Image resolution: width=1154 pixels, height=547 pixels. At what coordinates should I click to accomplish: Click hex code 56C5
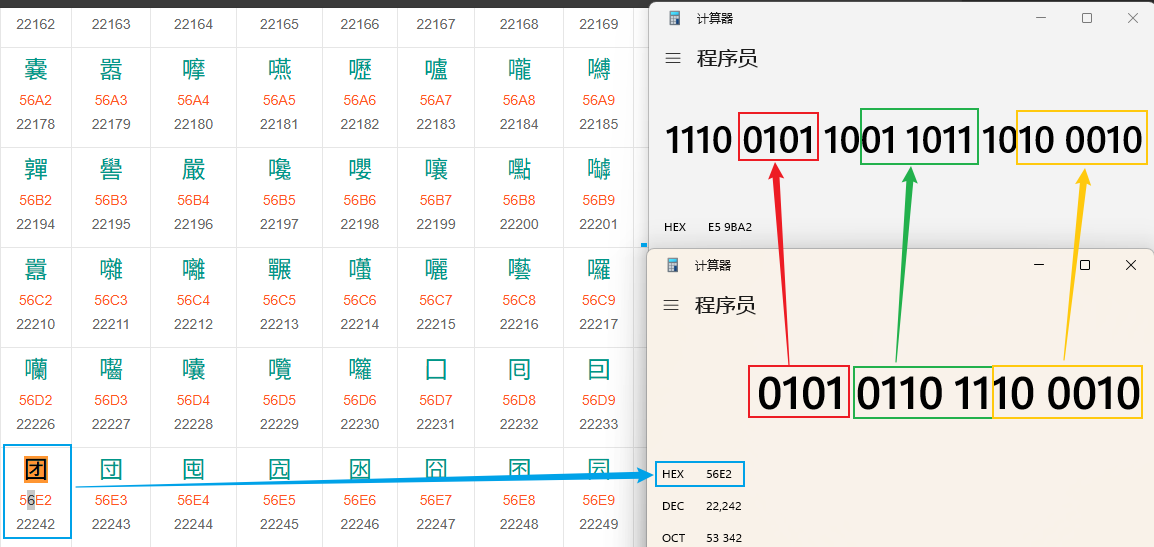[280, 300]
